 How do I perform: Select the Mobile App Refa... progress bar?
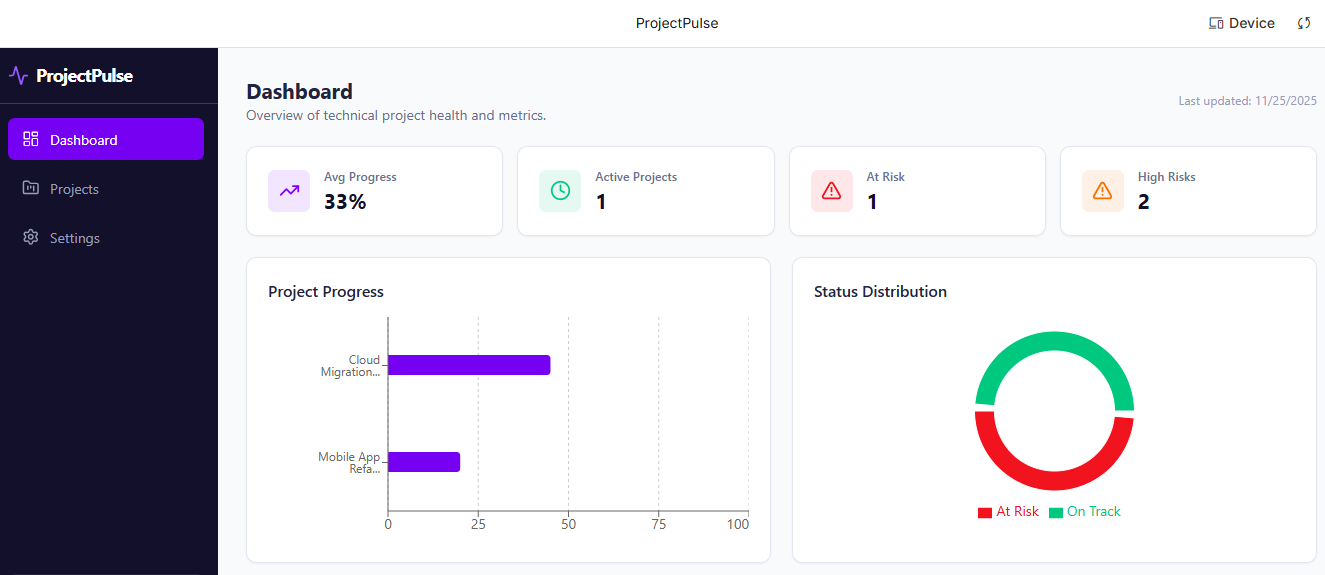pyautogui.click(x=424, y=462)
